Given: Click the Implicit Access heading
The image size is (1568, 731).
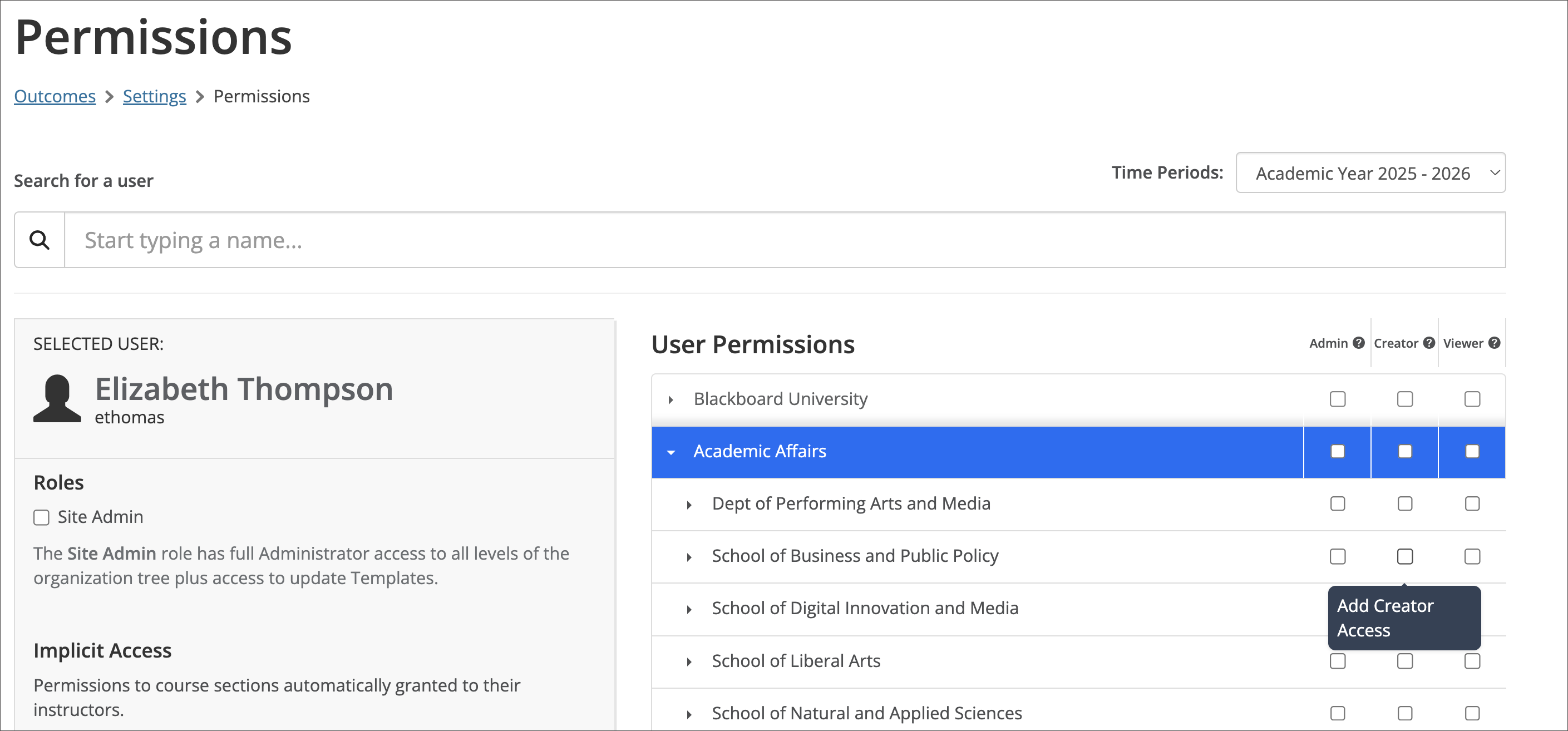Looking at the screenshot, I should 102,650.
